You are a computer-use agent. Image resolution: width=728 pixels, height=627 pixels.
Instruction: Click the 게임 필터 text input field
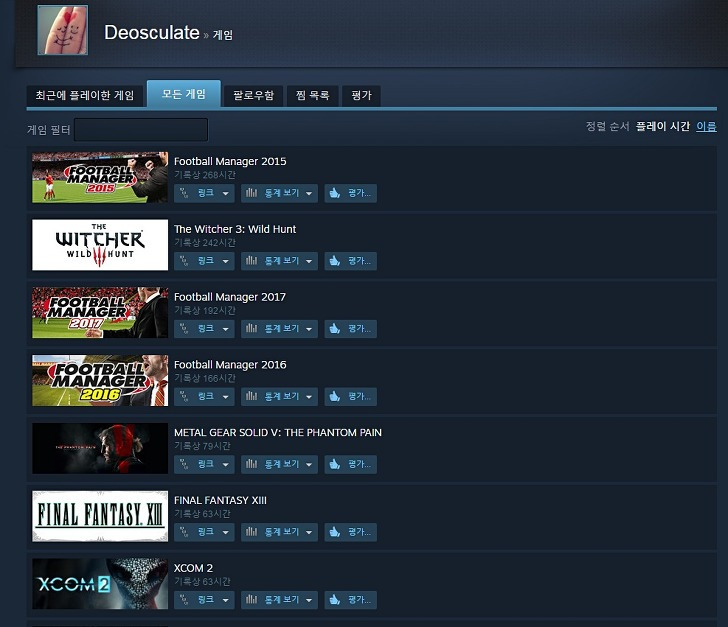[141, 130]
